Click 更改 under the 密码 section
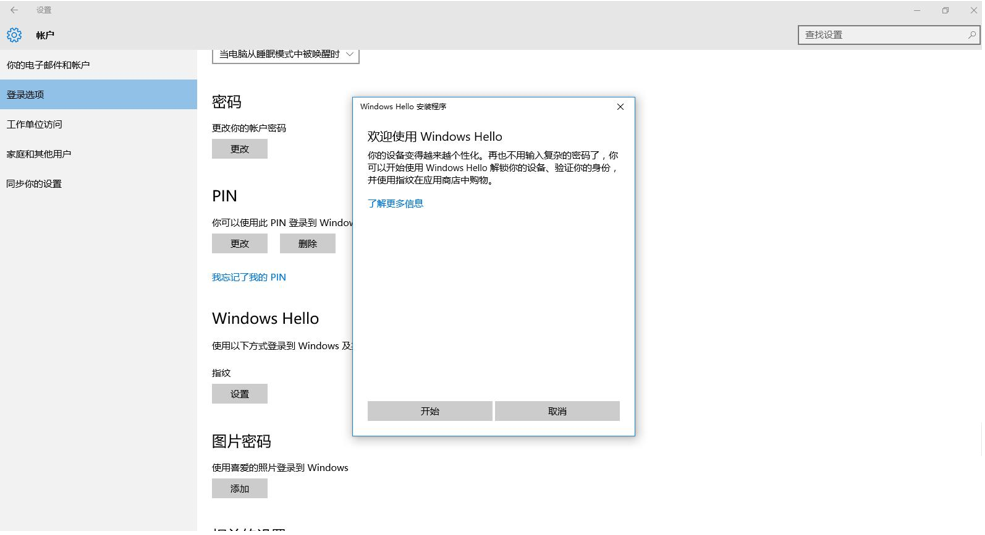This screenshot has width=985, height=535. coord(239,149)
